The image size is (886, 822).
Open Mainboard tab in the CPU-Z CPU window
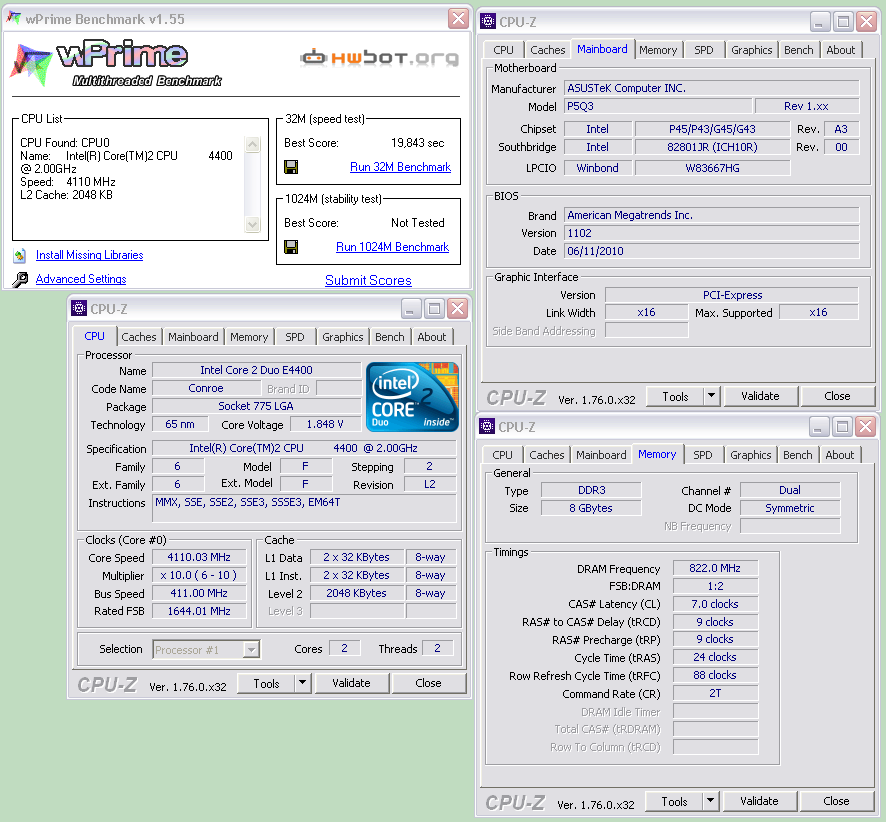193,337
